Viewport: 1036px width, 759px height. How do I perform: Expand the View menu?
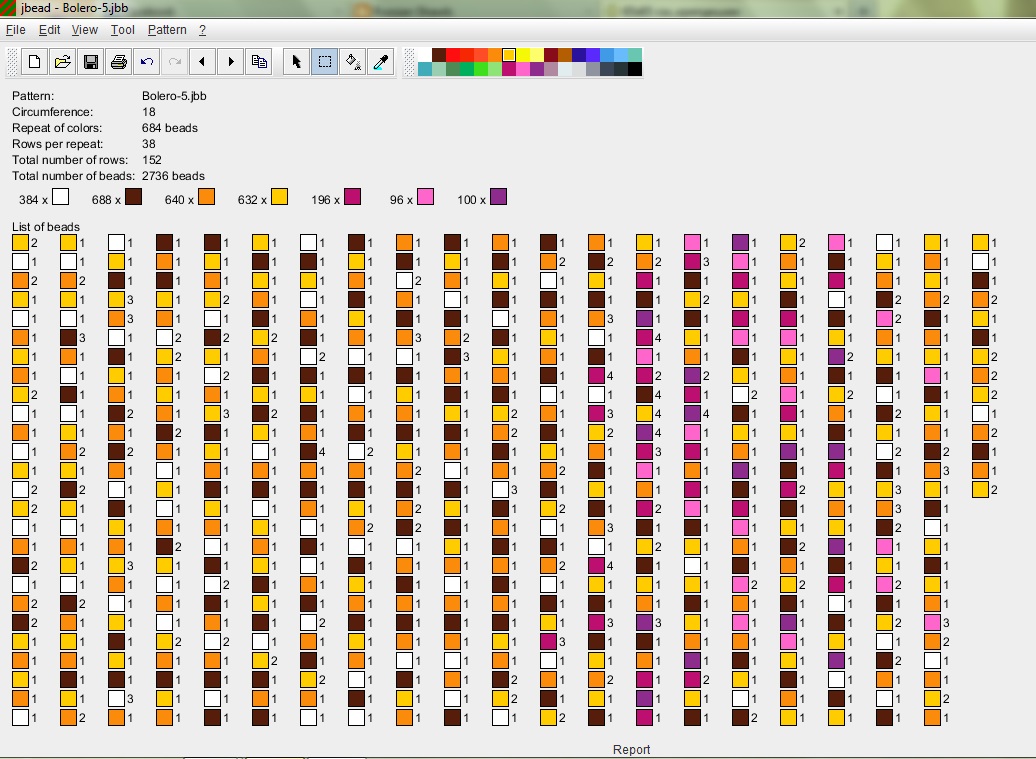(85, 30)
